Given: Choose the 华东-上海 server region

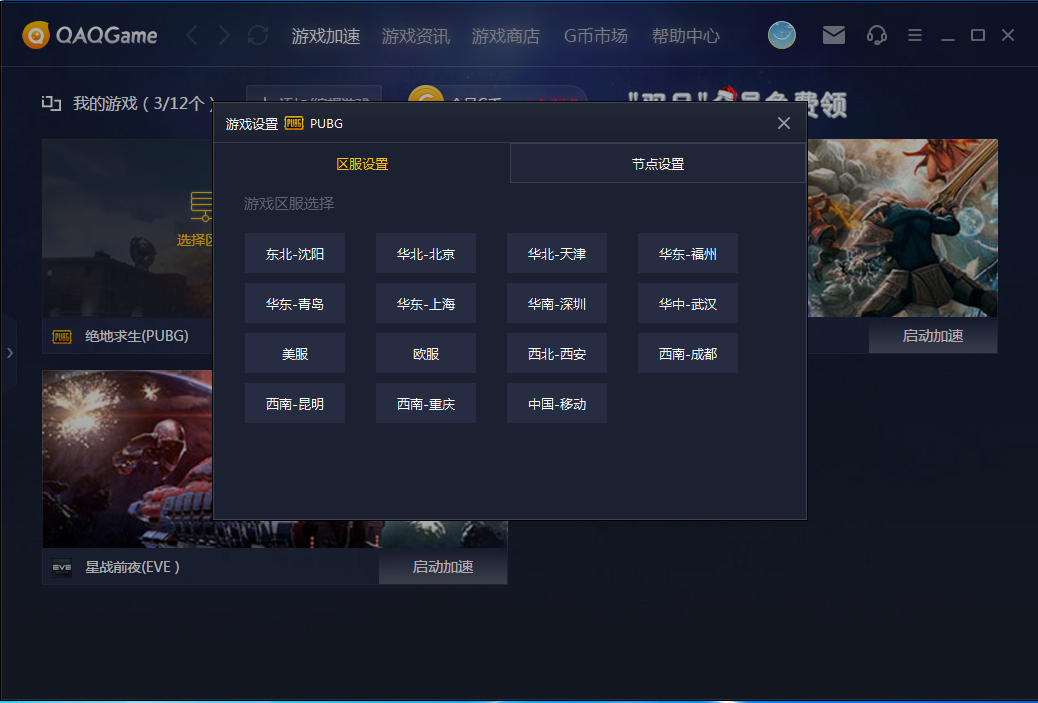Looking at the screenshot, I should click(426, 304).
